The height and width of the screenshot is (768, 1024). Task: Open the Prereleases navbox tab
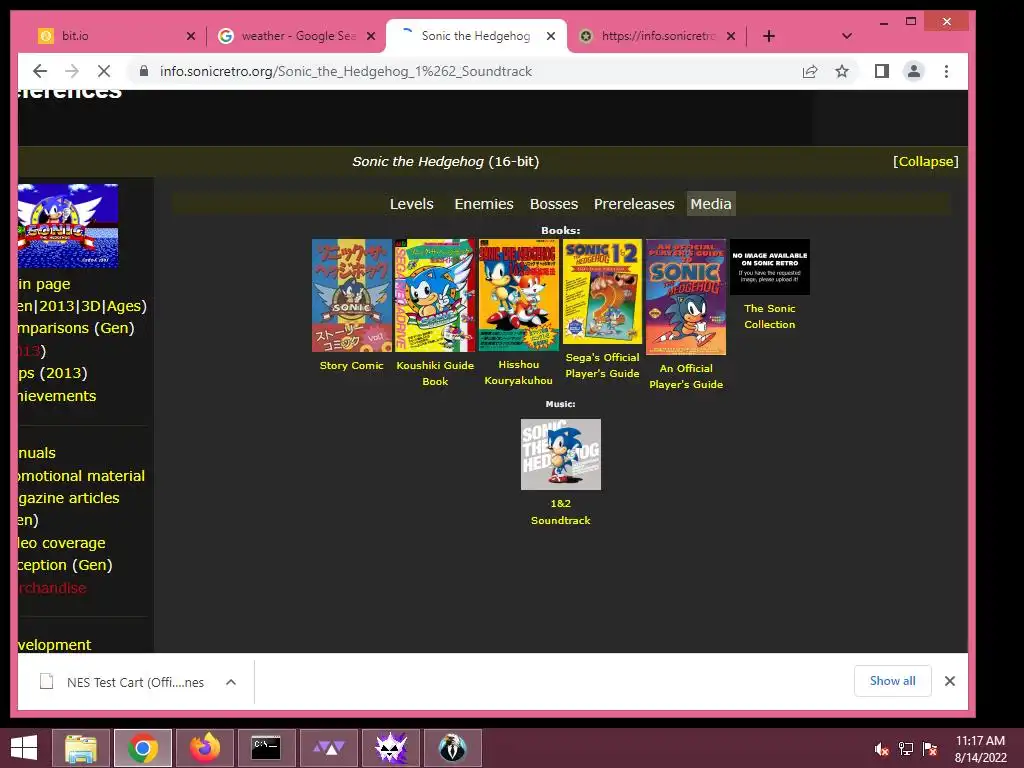tap(634, 204)
